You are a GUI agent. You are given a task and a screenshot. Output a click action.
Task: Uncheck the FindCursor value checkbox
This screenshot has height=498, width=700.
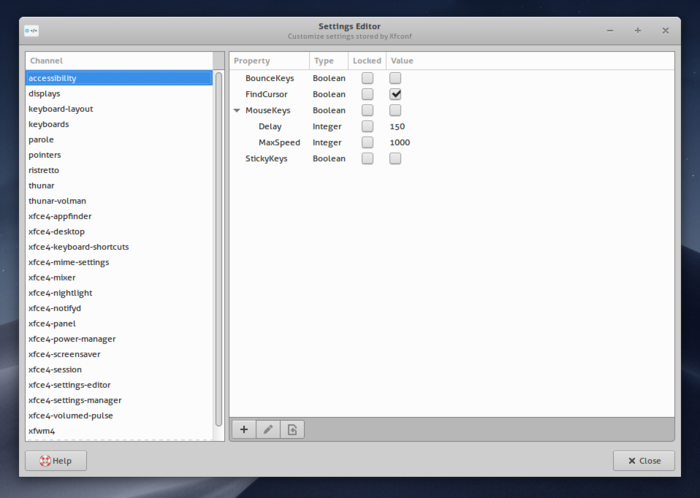coord(395,94)
